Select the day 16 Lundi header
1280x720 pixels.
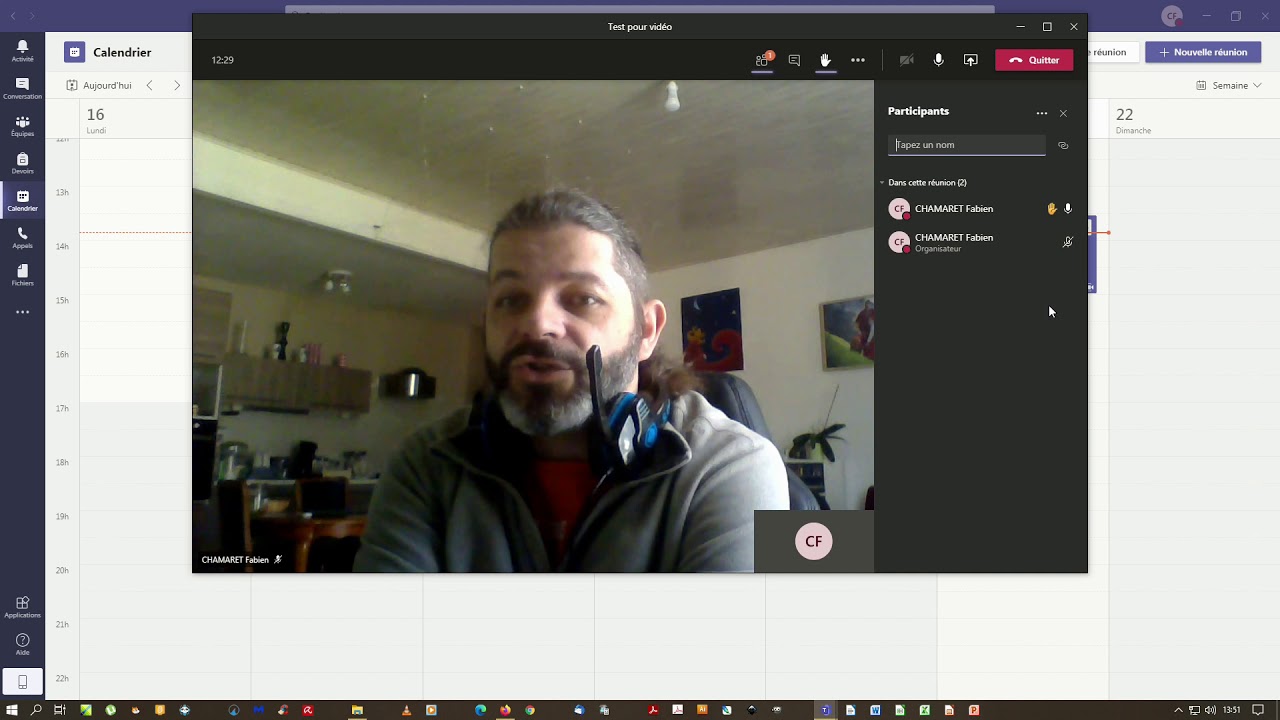pyautogui.click(x=96, y=119)
